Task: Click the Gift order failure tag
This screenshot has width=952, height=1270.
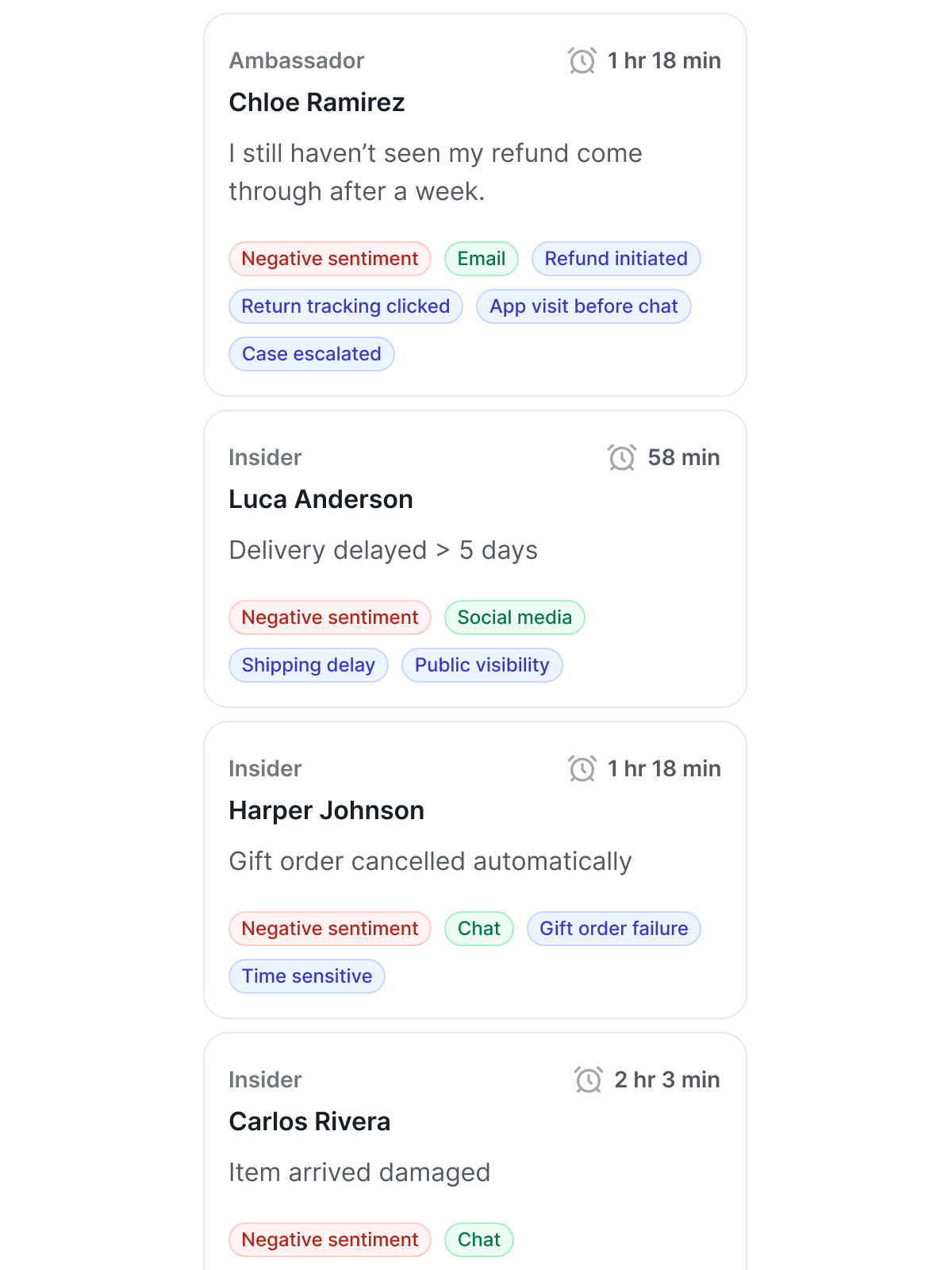Action: tap(613, 929)
